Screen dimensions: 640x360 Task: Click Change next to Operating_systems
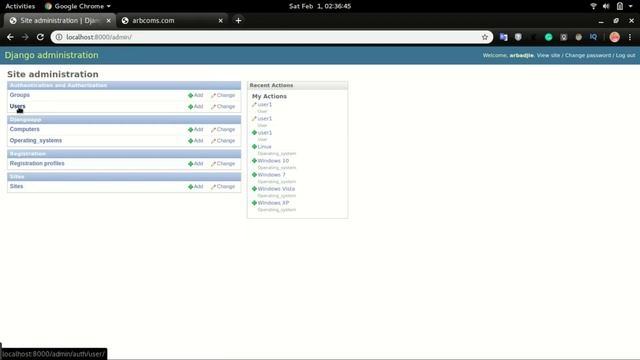point(223,141)
